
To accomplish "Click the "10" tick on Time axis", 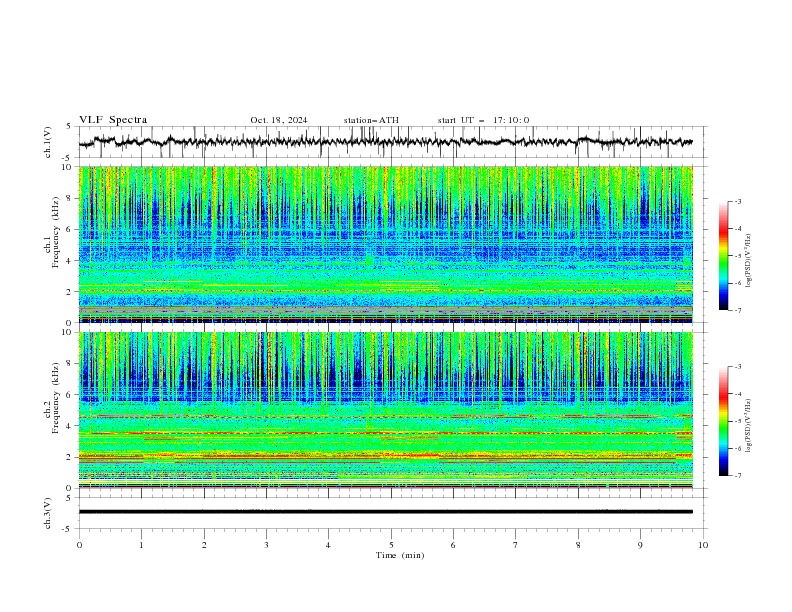I will pos(703,545).
